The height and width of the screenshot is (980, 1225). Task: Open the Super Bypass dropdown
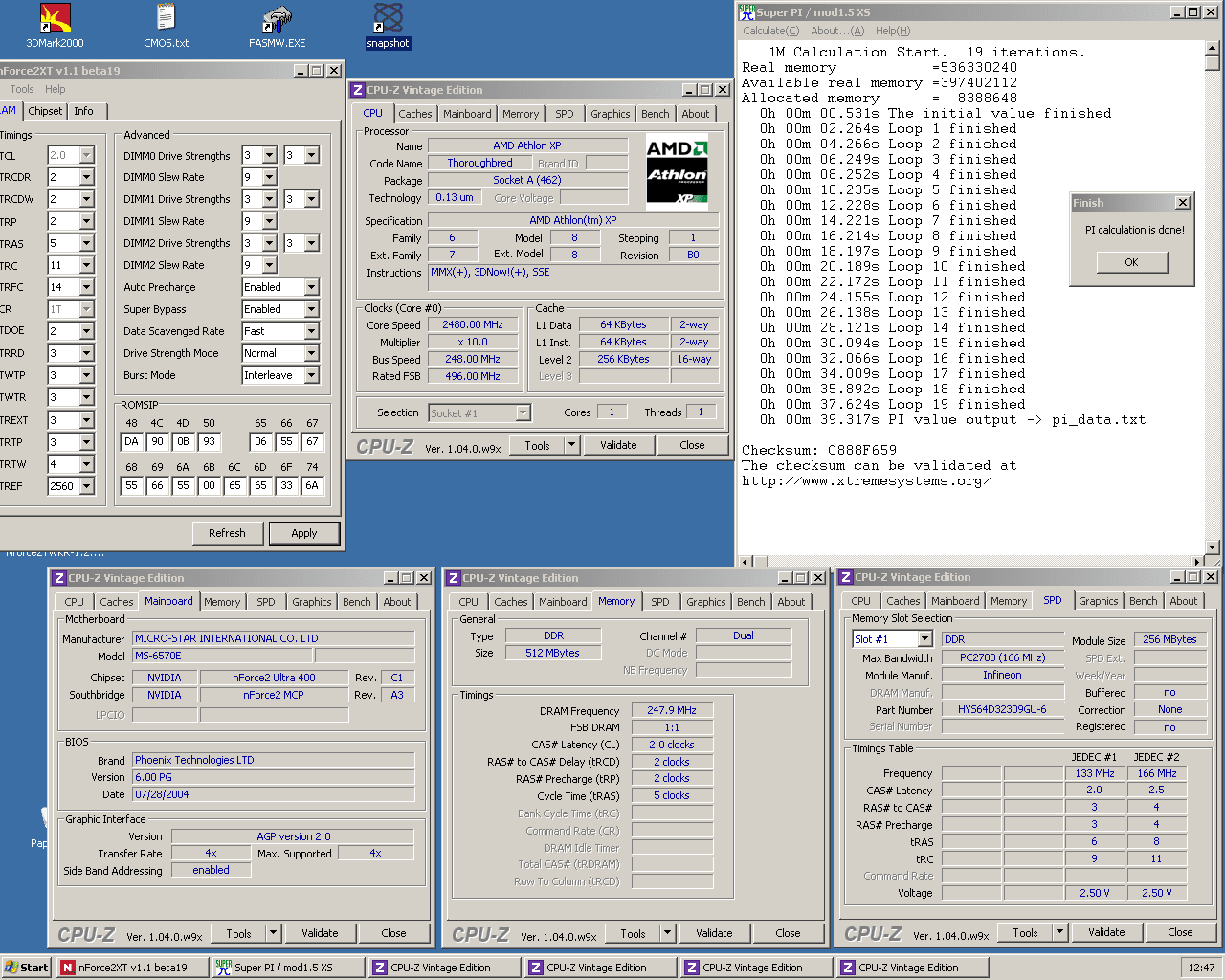coord(311,309)
